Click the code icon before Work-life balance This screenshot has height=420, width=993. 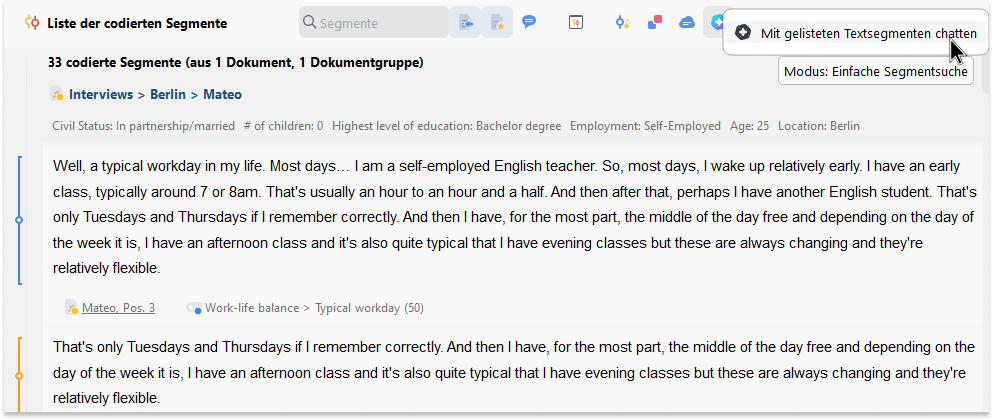[x=194, y=308]
